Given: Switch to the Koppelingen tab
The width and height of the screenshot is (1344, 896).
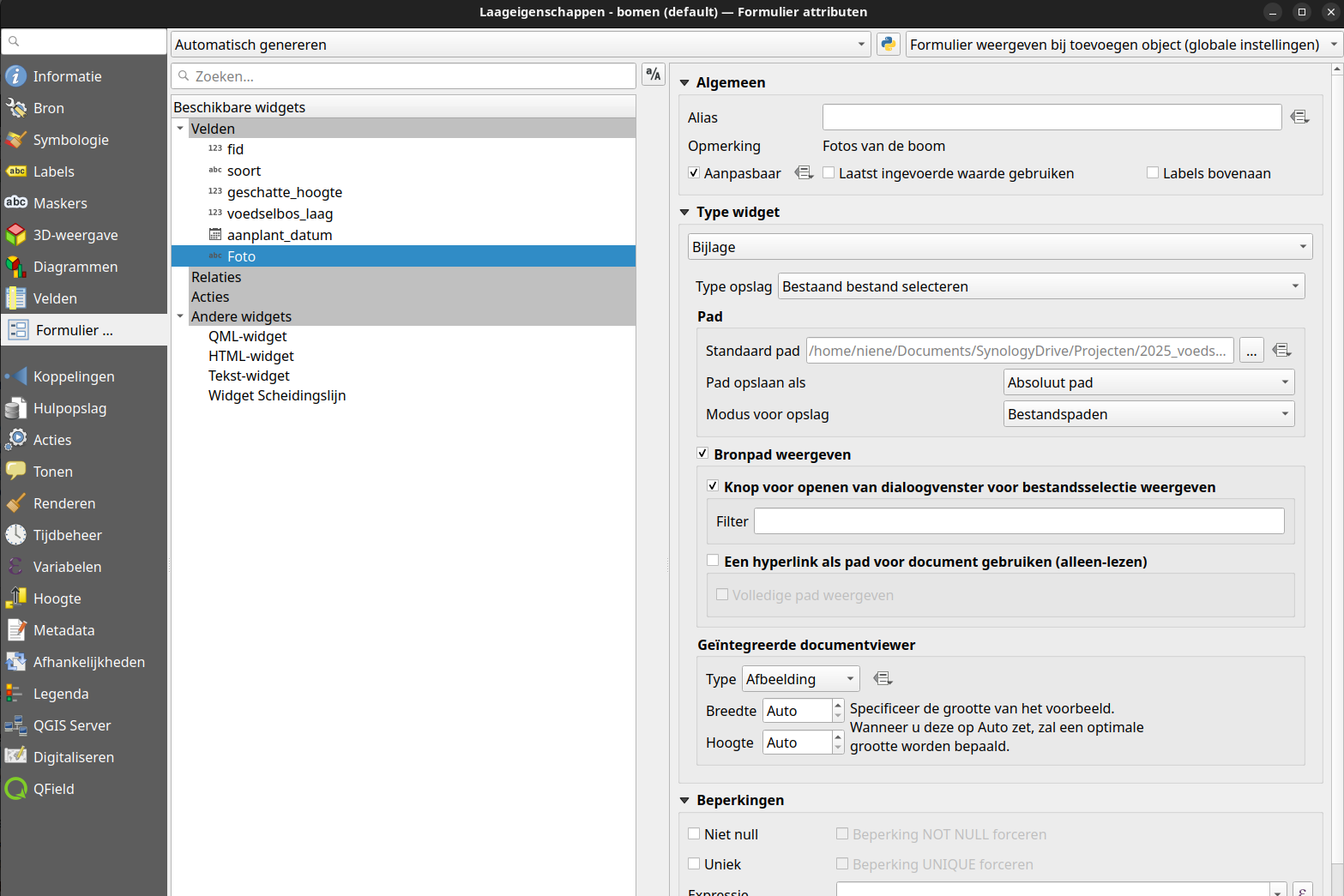Looking at the screenshot, I should (x=73, y=376).
